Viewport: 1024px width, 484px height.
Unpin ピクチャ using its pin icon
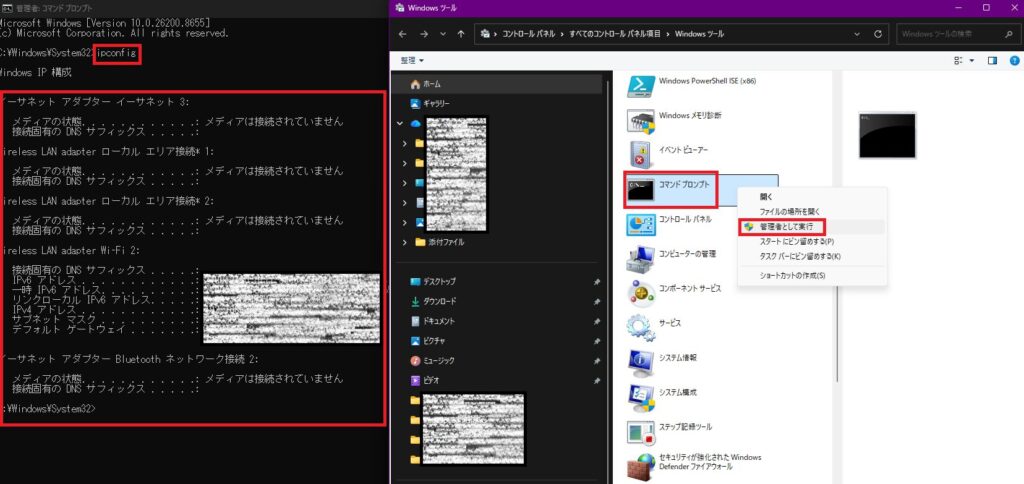click(x=597, y=342)
